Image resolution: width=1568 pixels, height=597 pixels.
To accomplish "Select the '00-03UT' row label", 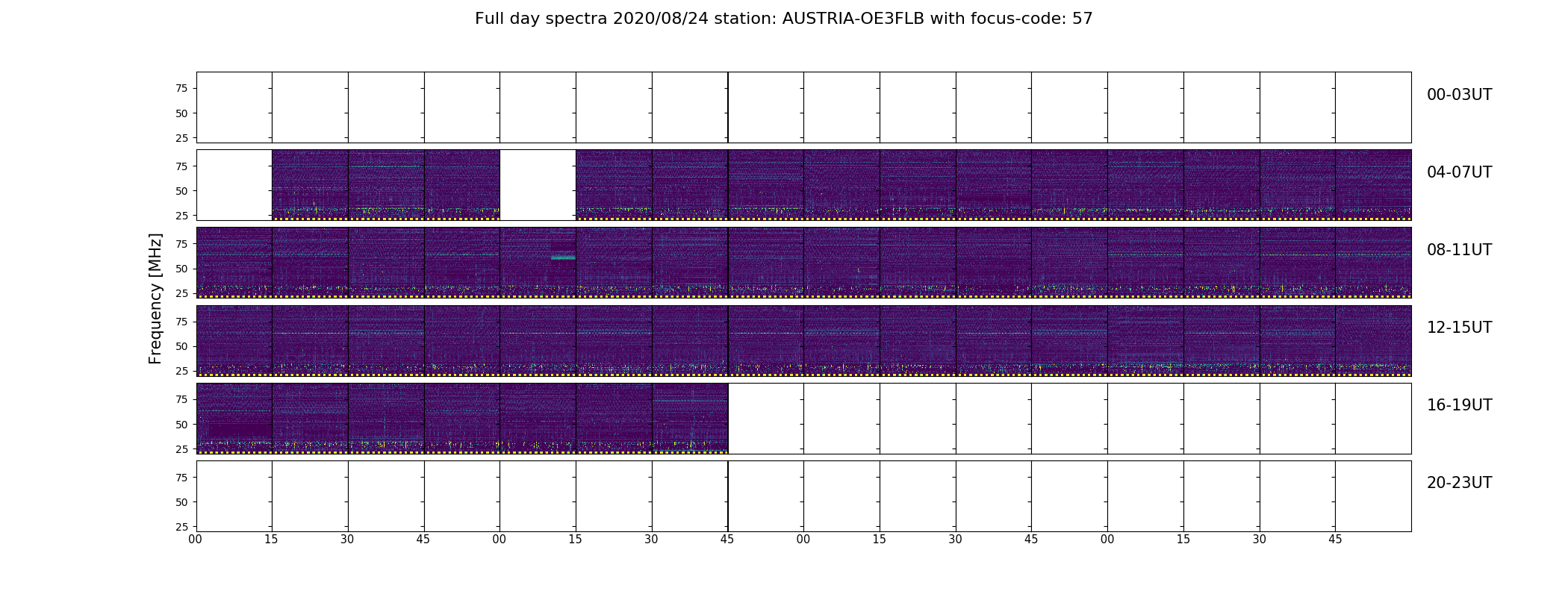I will [x=1459, y=95].
